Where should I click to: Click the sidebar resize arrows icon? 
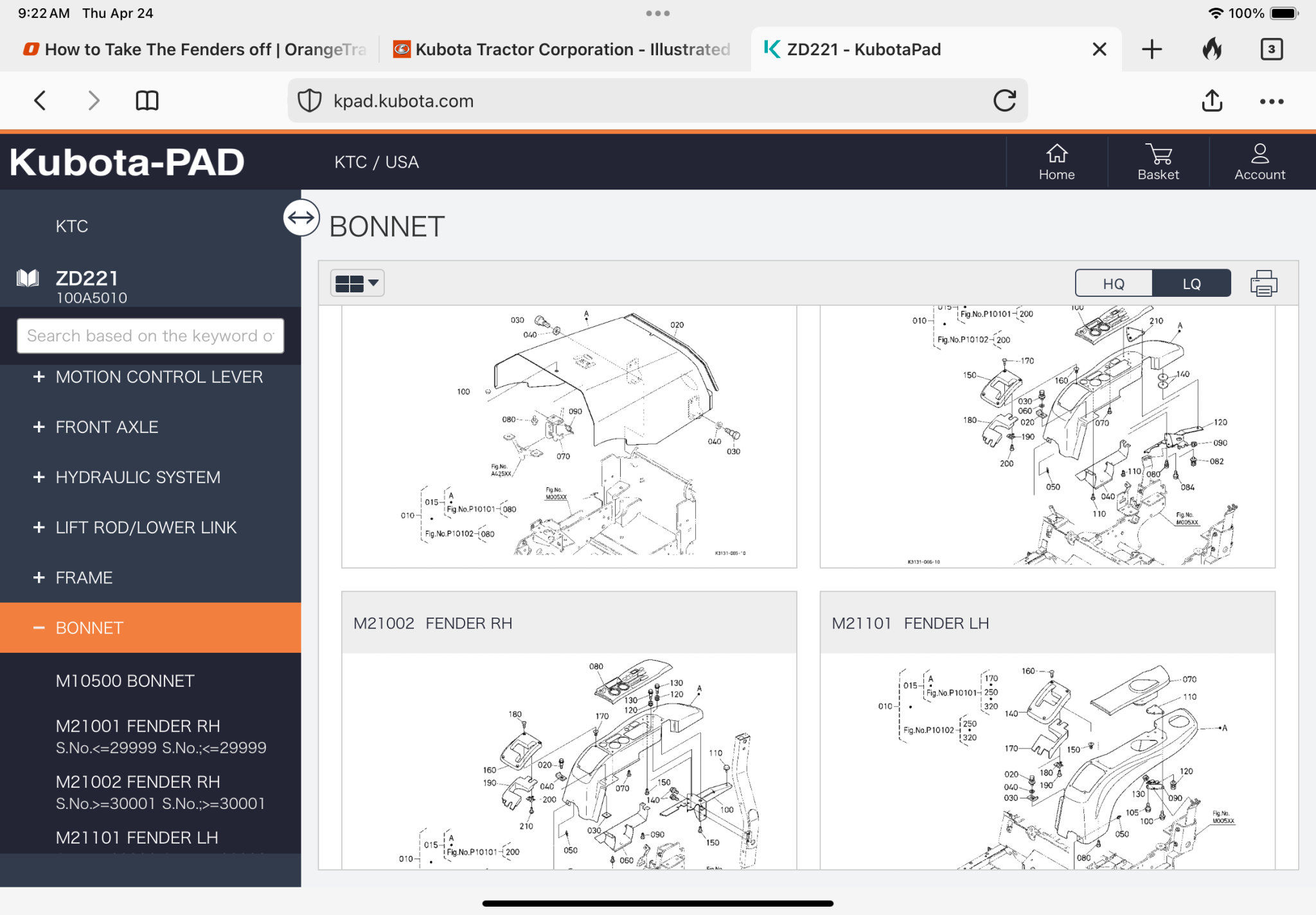pos(301,218)
